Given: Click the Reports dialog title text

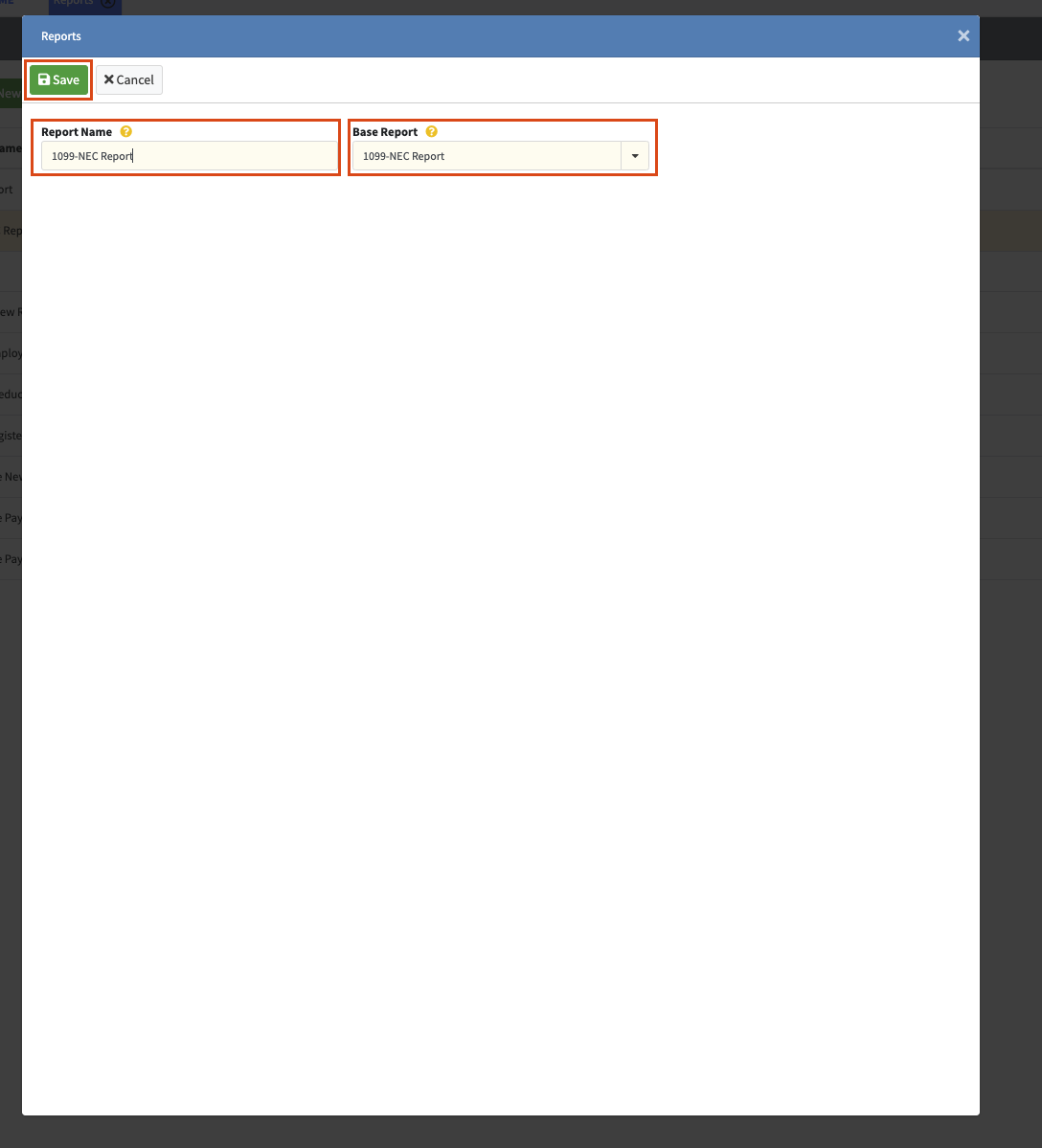Looking at the screenshot, I should [x=60, y=35].
